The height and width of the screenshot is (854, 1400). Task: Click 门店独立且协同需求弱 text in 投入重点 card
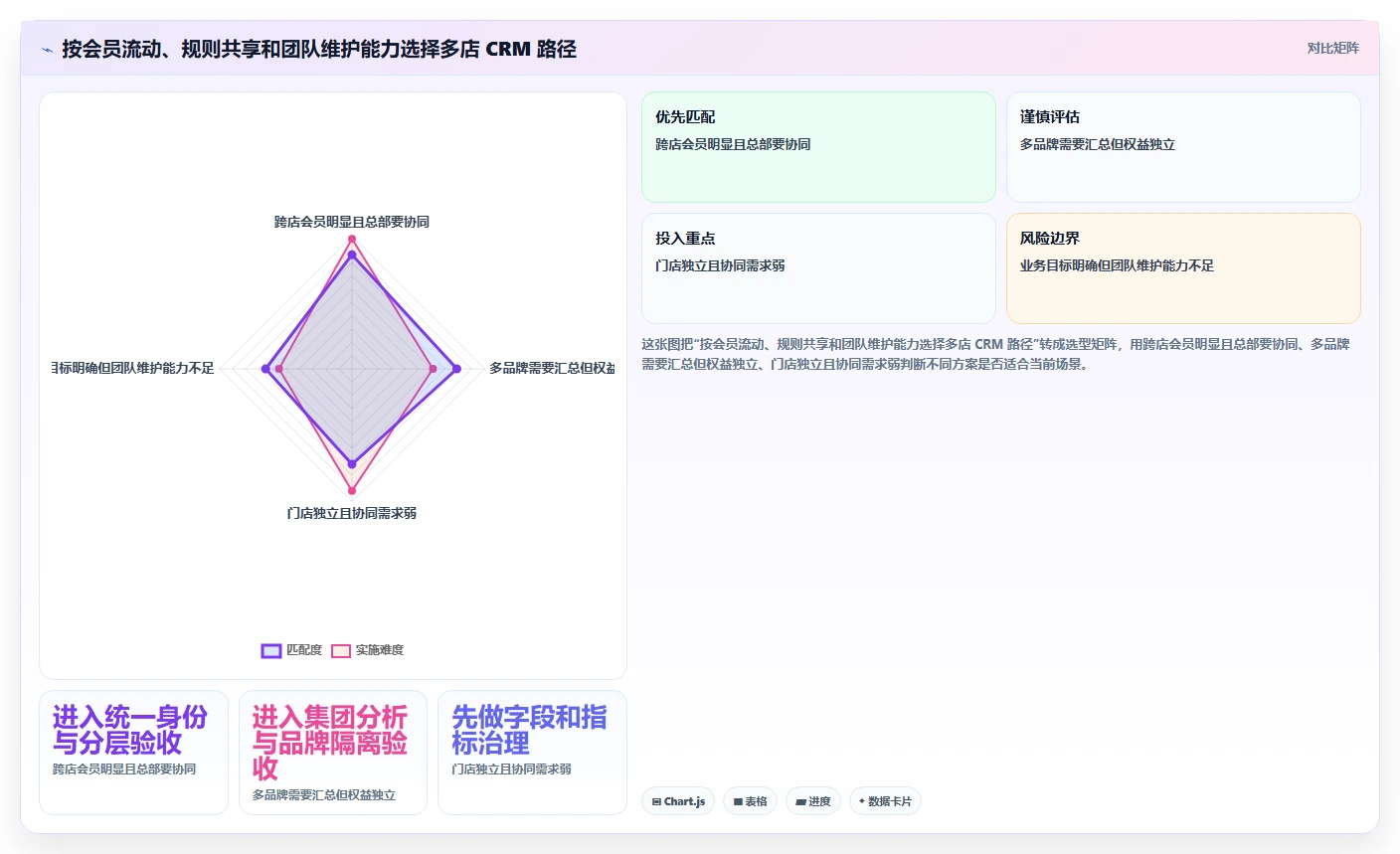tap(720, 265)
